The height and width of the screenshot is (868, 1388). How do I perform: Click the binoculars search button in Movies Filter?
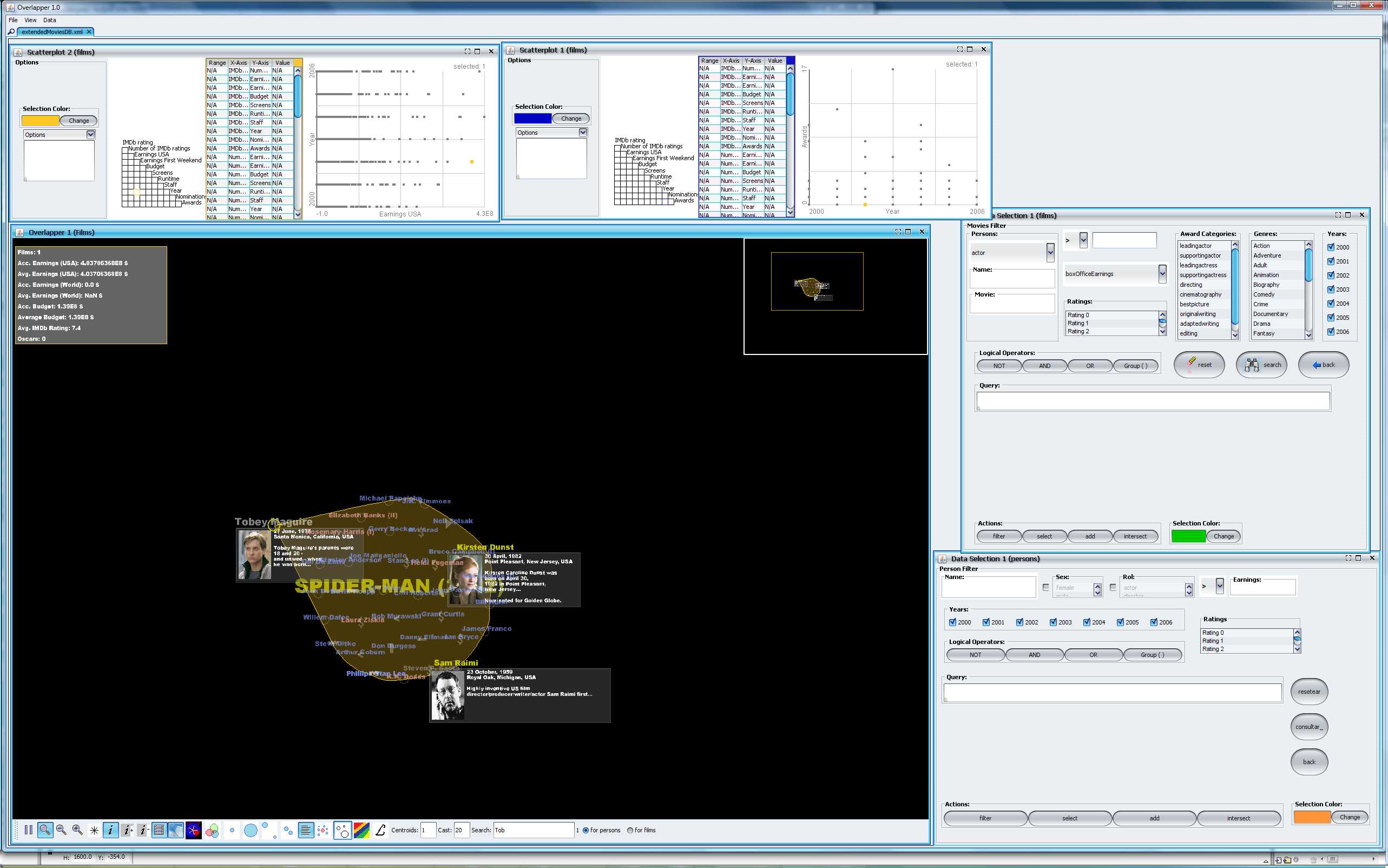point(1262,365)
